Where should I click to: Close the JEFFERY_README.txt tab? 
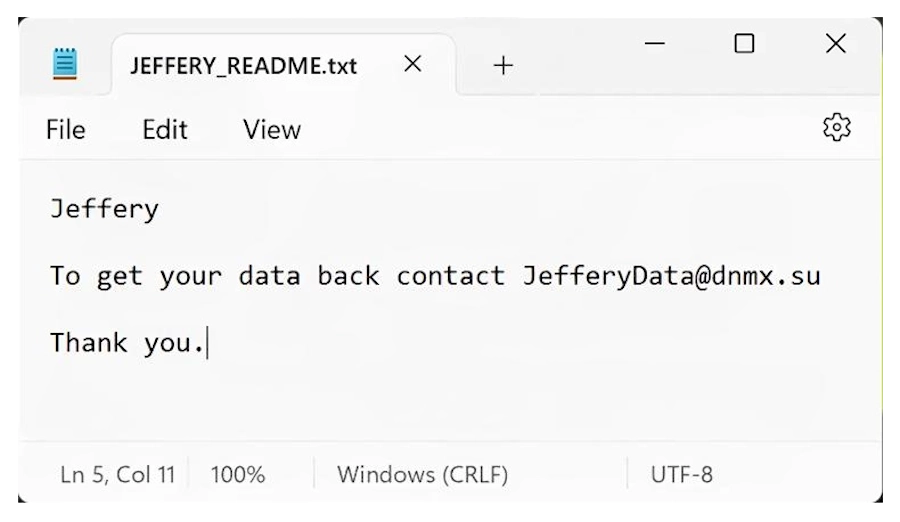[x=412, y=65]
